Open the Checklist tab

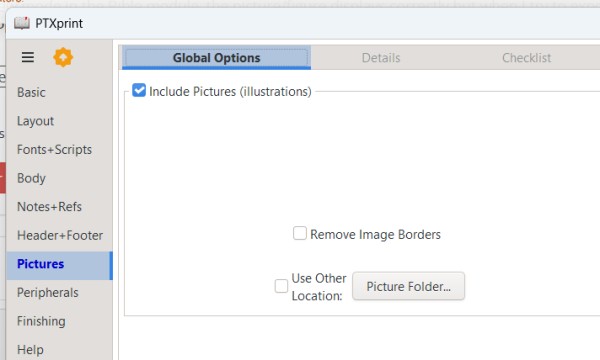[527, 58]
